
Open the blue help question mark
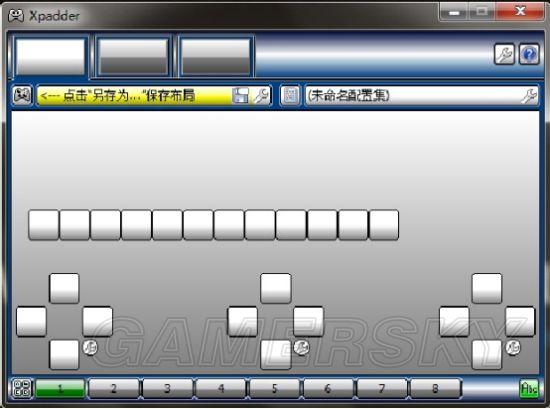pyautogui.click(x=529, y=54)
